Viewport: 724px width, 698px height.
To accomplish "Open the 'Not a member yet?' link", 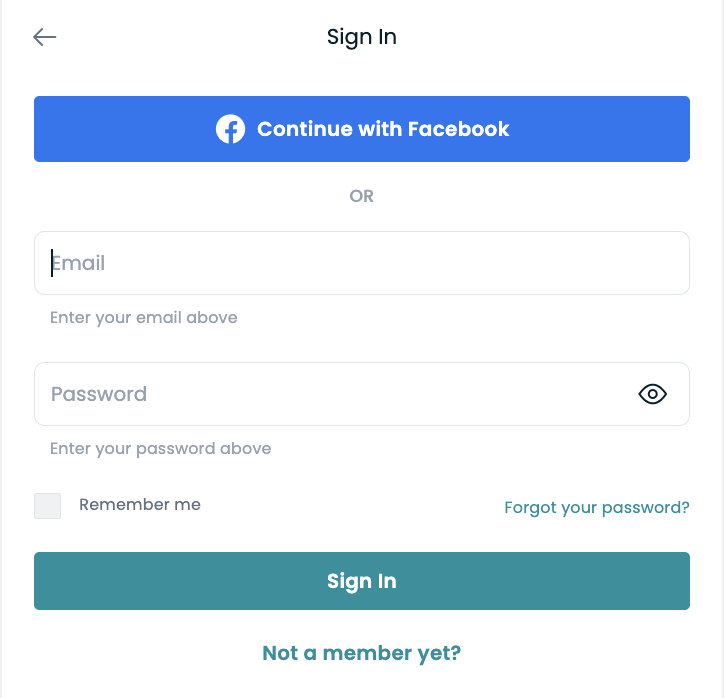I will click(x=361, y=653).
